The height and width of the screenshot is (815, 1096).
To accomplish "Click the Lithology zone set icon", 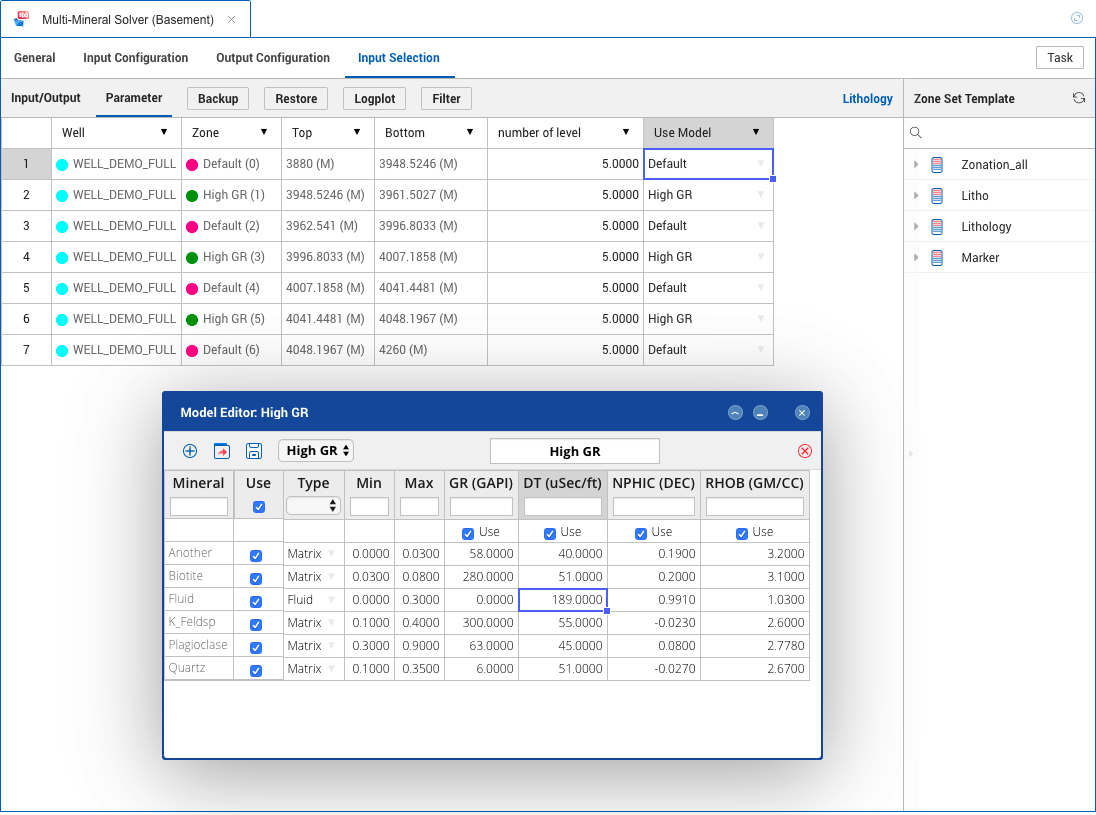I will pos(937,226).
